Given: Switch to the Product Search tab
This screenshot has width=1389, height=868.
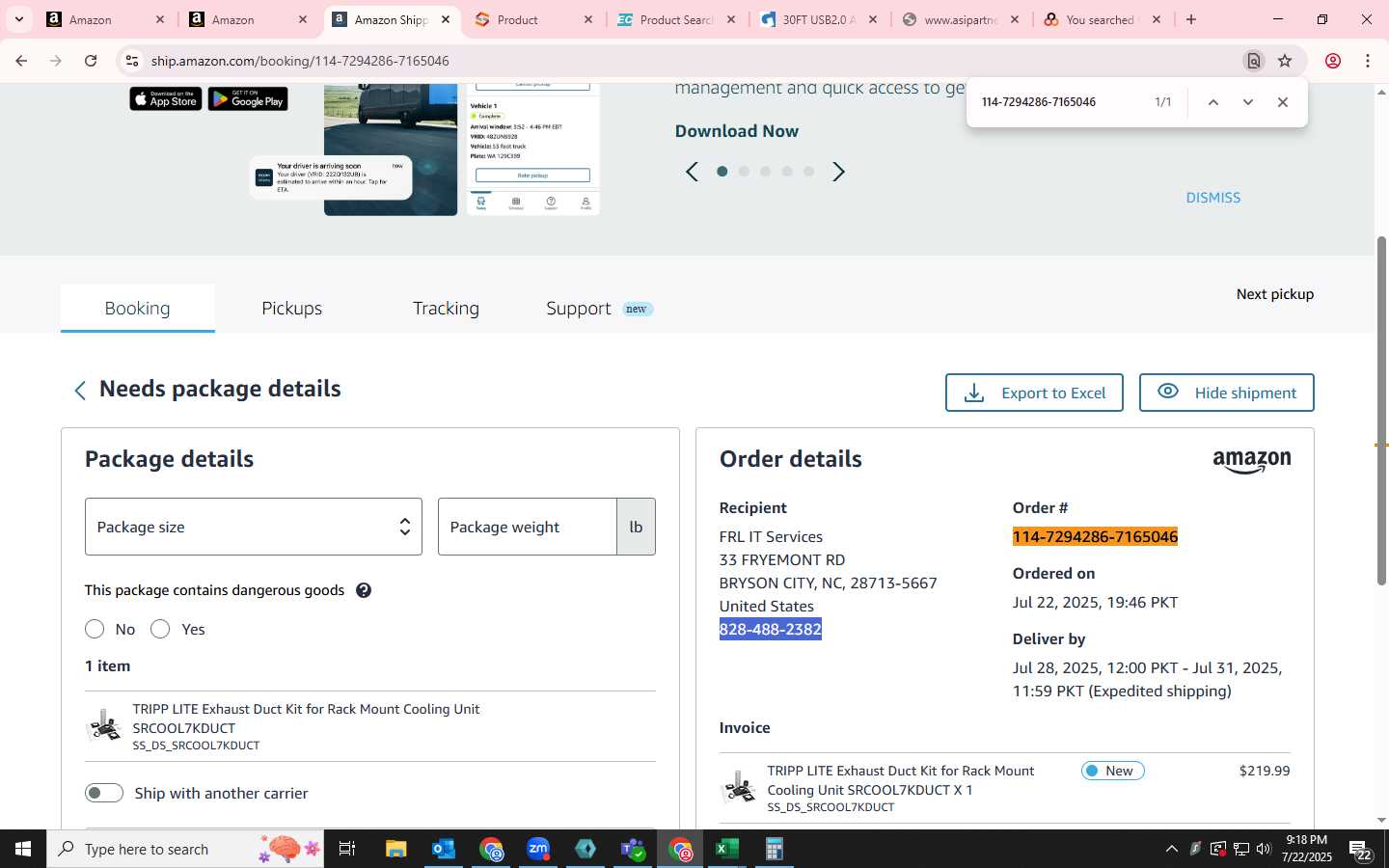Looking at the screenshot, I should coord(676,19).
